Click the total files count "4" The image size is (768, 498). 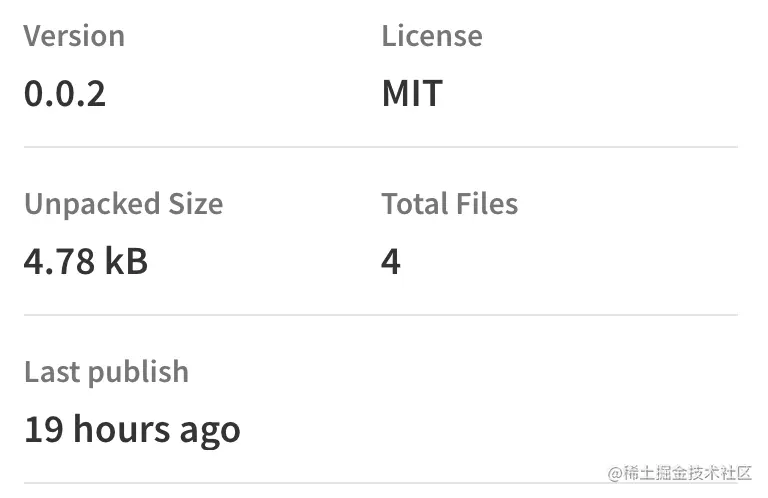(391, 262)
